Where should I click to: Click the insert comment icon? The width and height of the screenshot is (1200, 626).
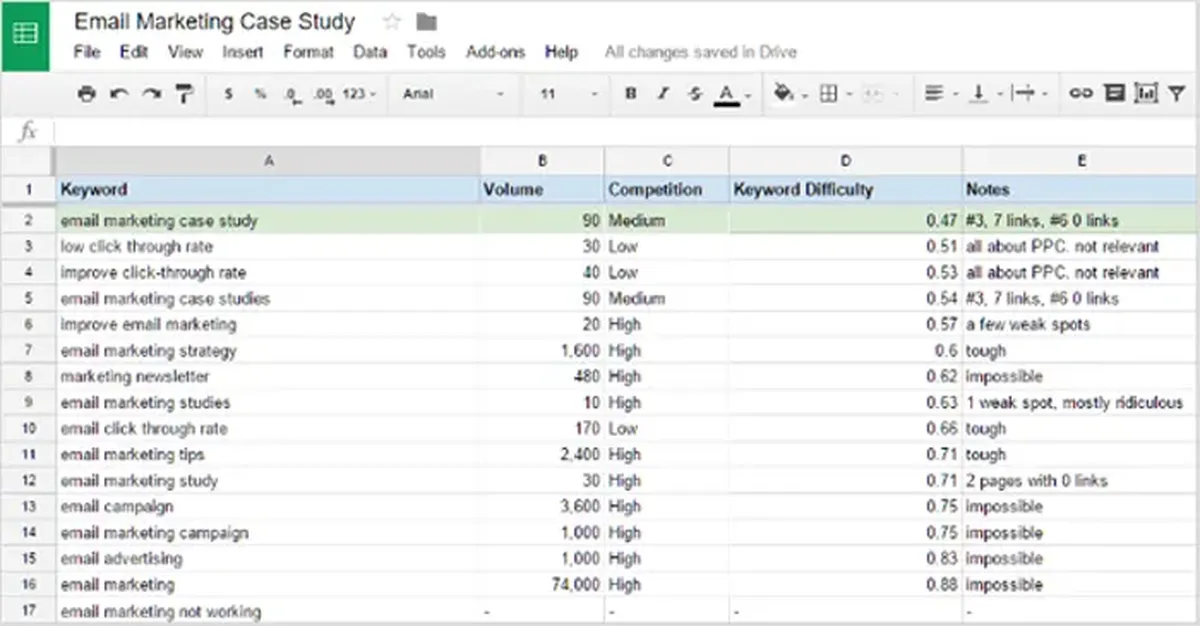coord(1114,93)
